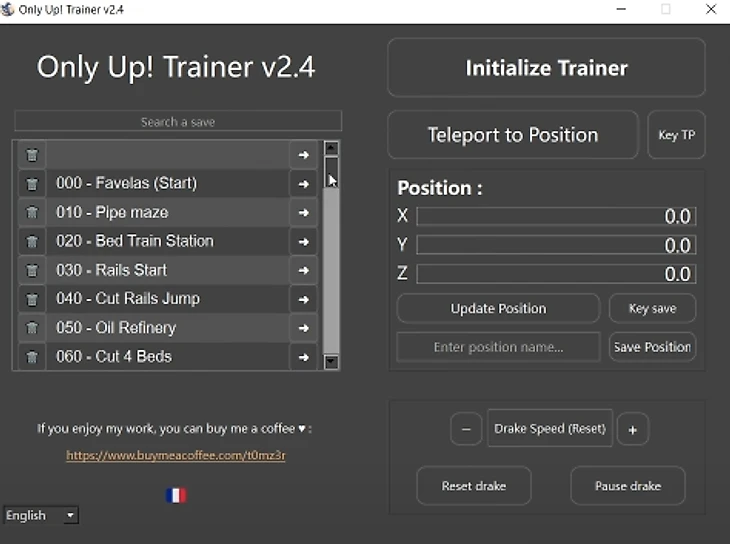Delete the 030 - Rails Start save
The width and height of the screenshot is (730, 544).
(32, 271)
